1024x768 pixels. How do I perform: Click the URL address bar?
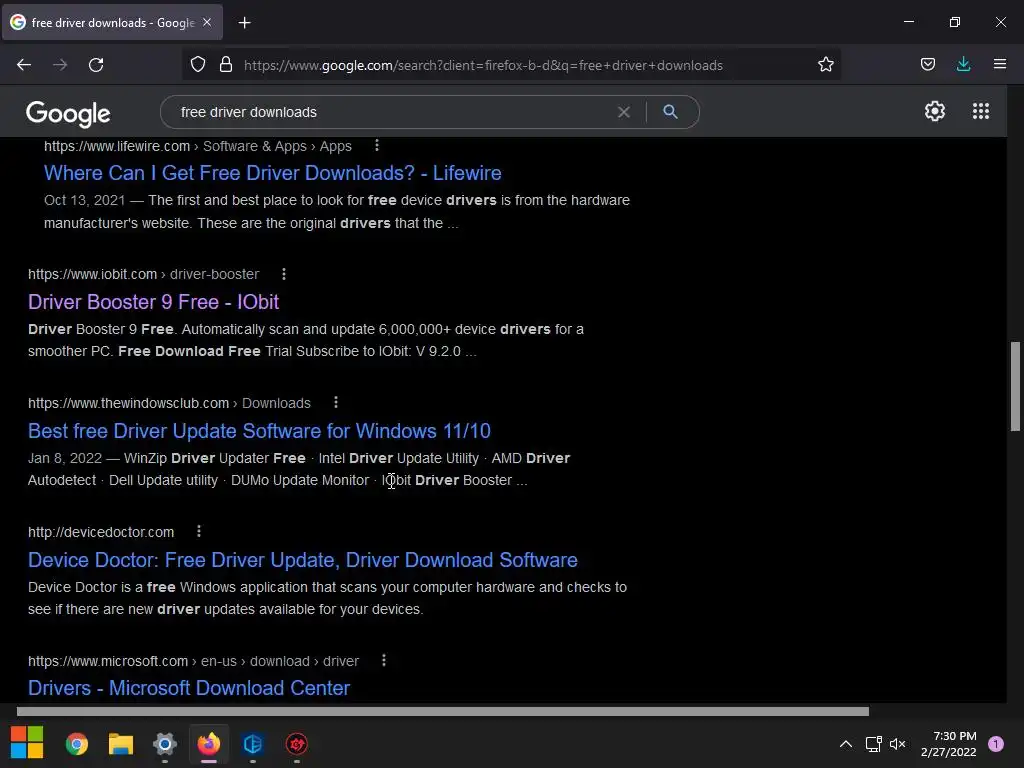coord(483,65)
